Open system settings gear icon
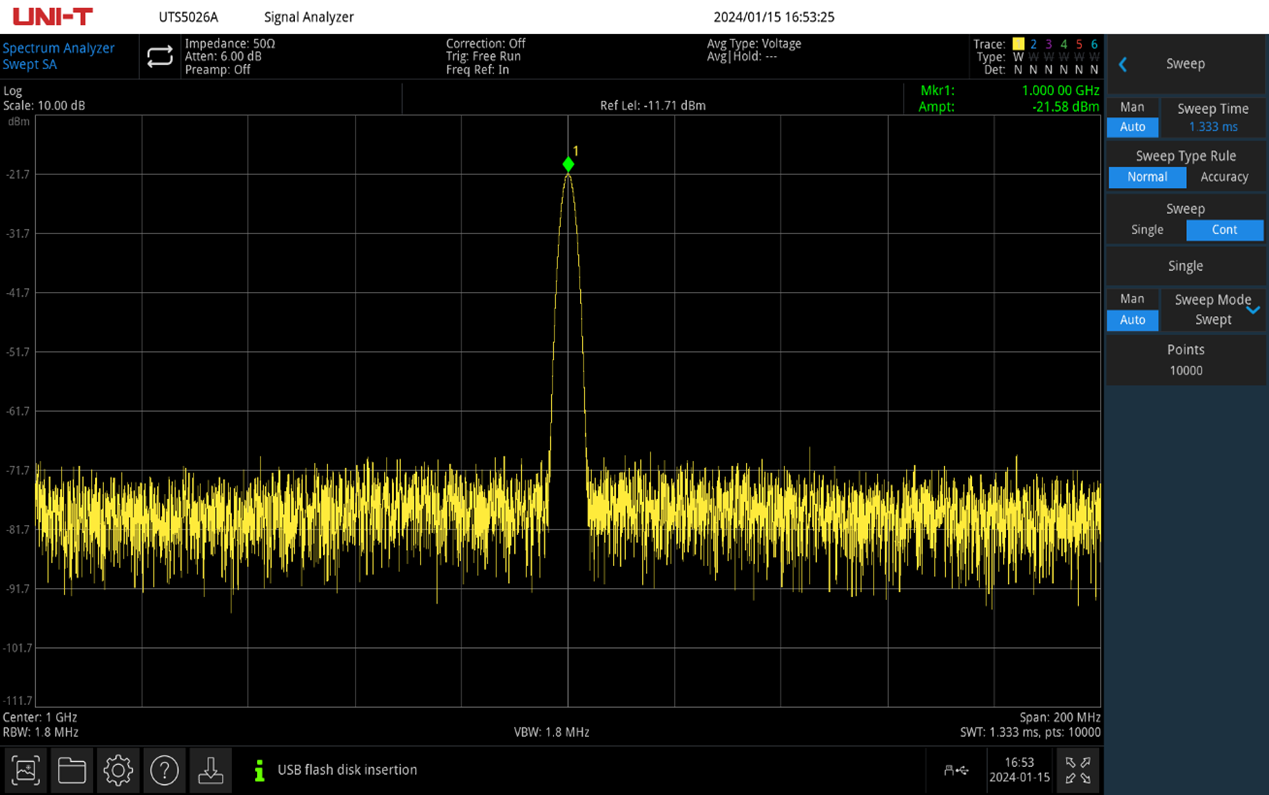 118,770
